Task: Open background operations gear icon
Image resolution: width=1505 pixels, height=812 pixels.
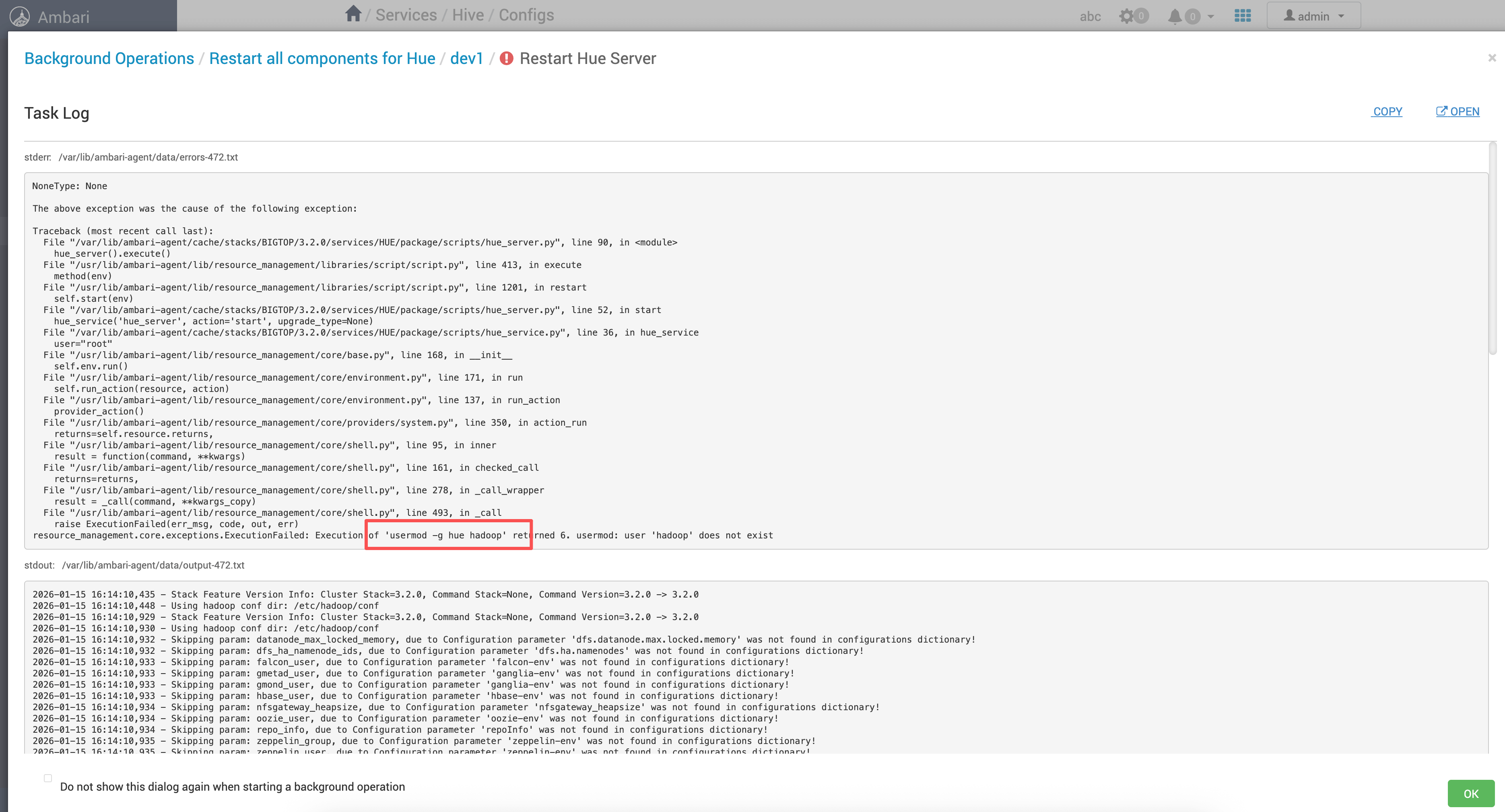Action: (1127, 16)
